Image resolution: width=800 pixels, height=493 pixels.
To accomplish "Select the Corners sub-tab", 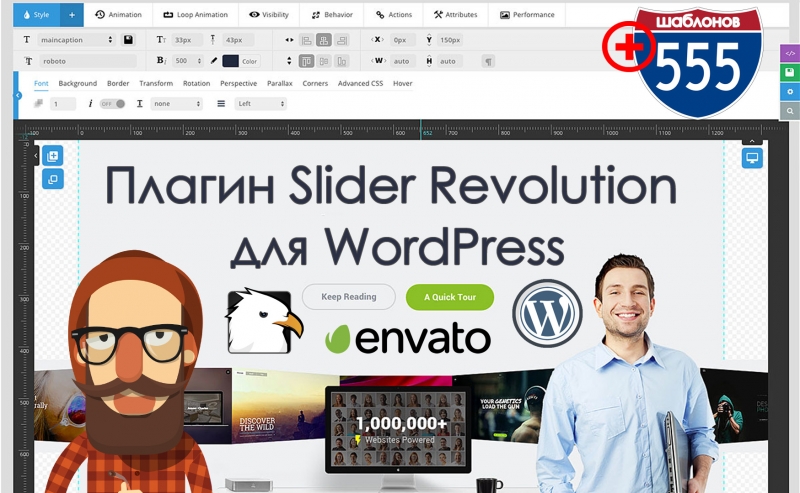I will coord(315,83).
